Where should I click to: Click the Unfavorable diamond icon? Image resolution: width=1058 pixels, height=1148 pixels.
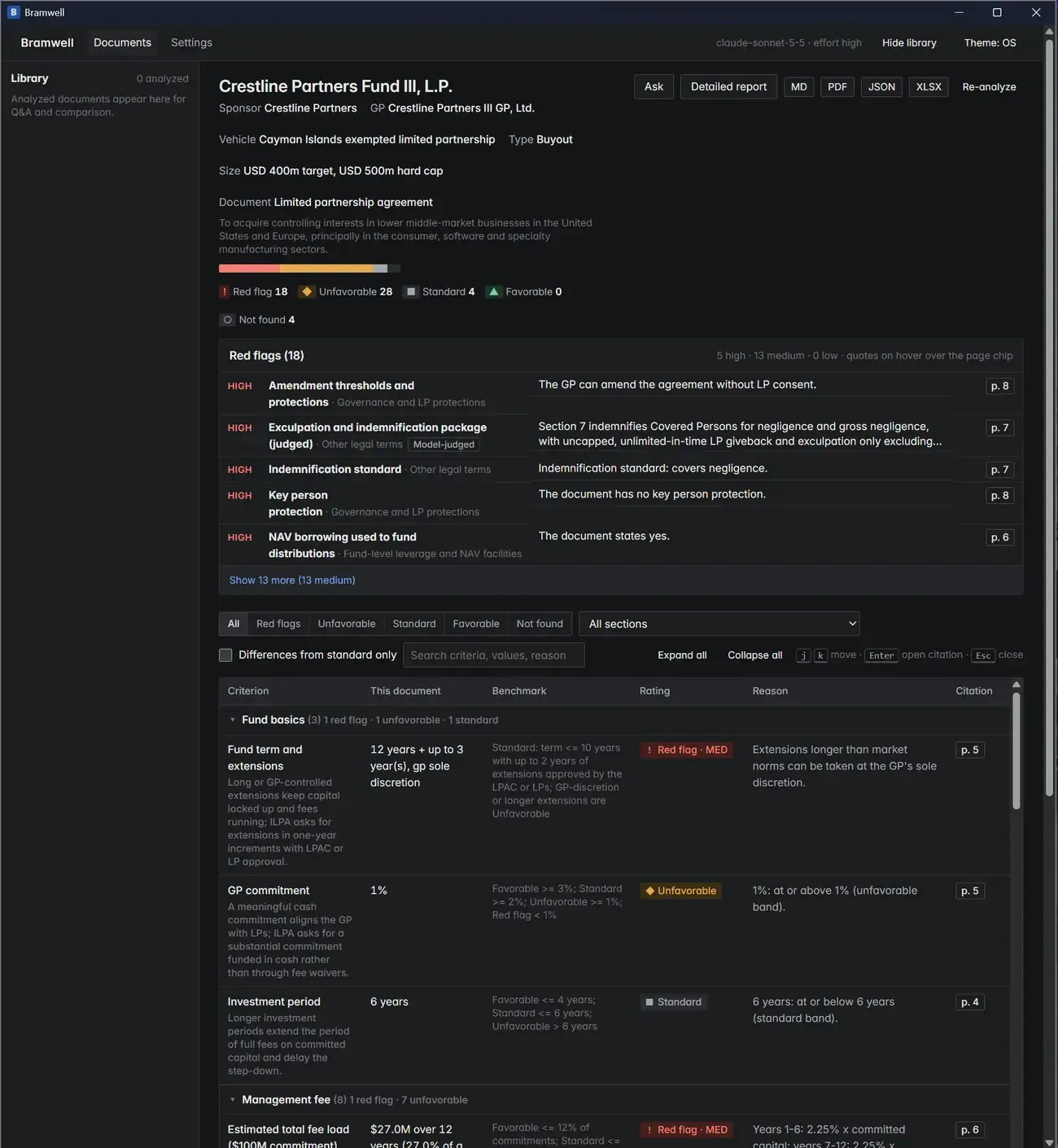click(x=307, y=291)
